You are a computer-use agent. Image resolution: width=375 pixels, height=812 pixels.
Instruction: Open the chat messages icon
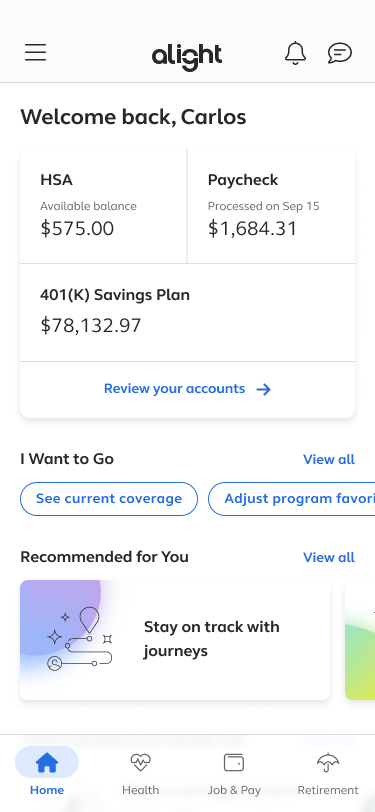[x=340, y=53]
